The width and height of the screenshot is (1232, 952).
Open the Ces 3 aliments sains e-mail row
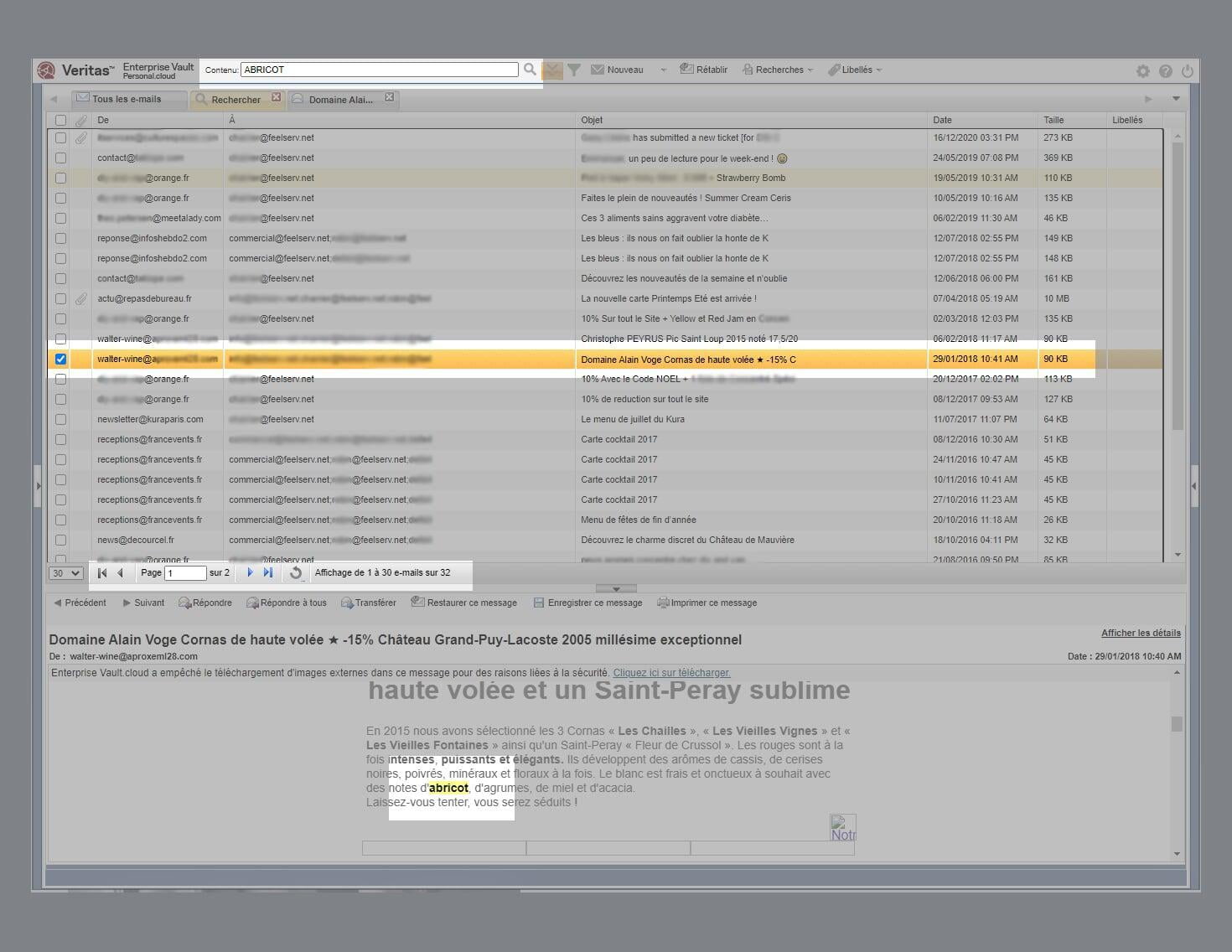(605, 218)
